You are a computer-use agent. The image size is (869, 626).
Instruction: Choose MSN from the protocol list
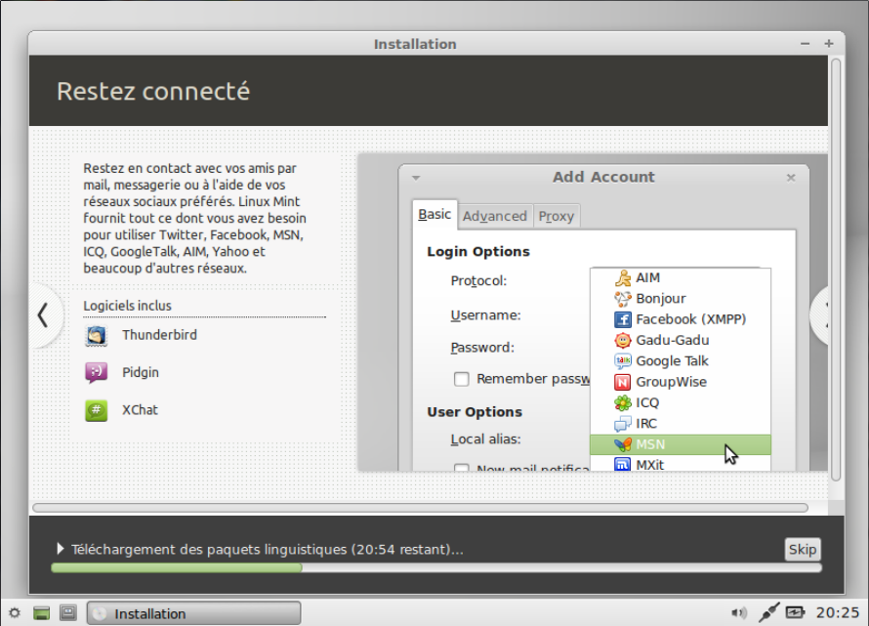681,445
